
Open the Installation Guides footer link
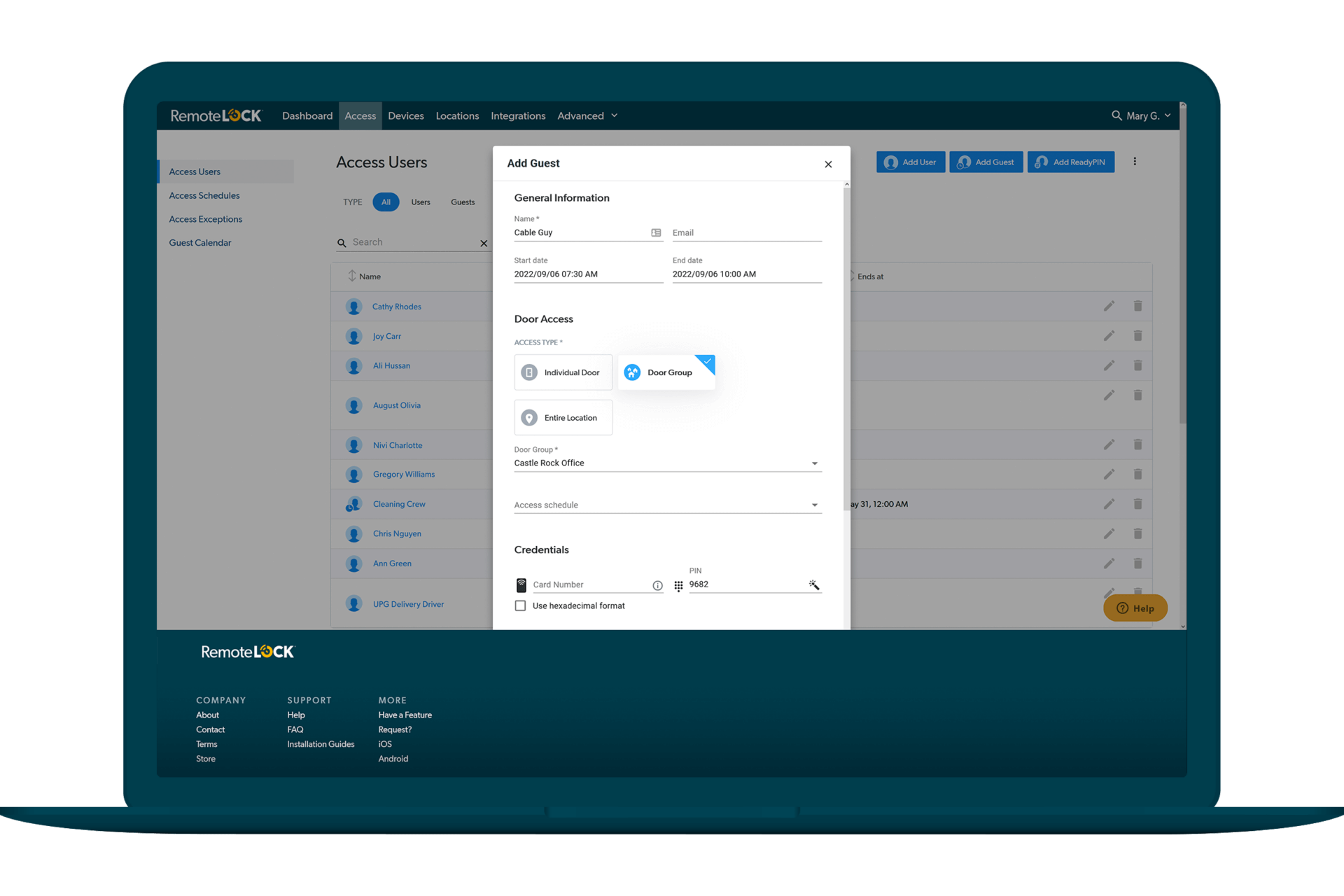(x=321, y=744)
